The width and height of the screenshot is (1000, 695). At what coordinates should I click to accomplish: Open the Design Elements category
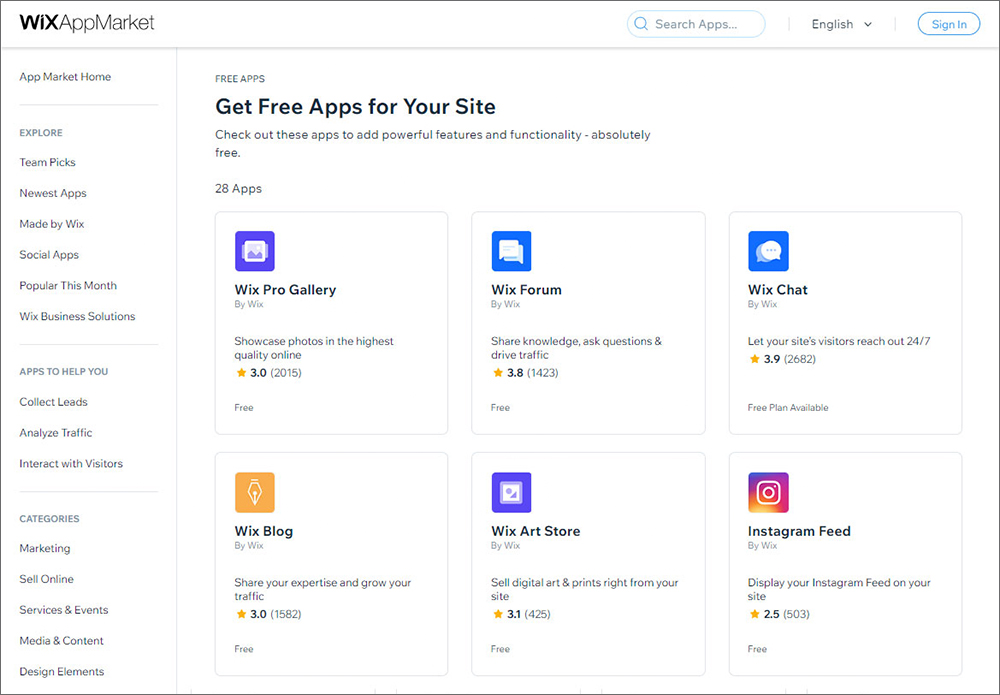pyautogui.click(x=62, y=671)
